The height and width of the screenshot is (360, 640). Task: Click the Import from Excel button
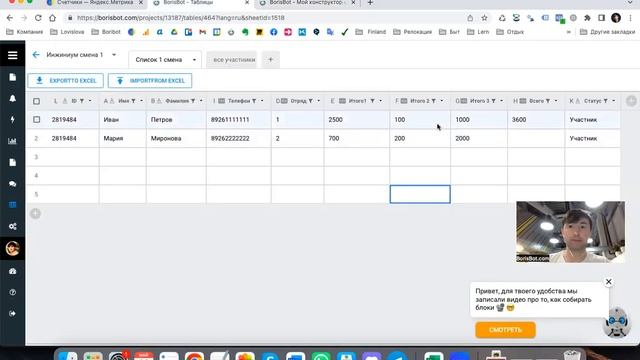150,81
